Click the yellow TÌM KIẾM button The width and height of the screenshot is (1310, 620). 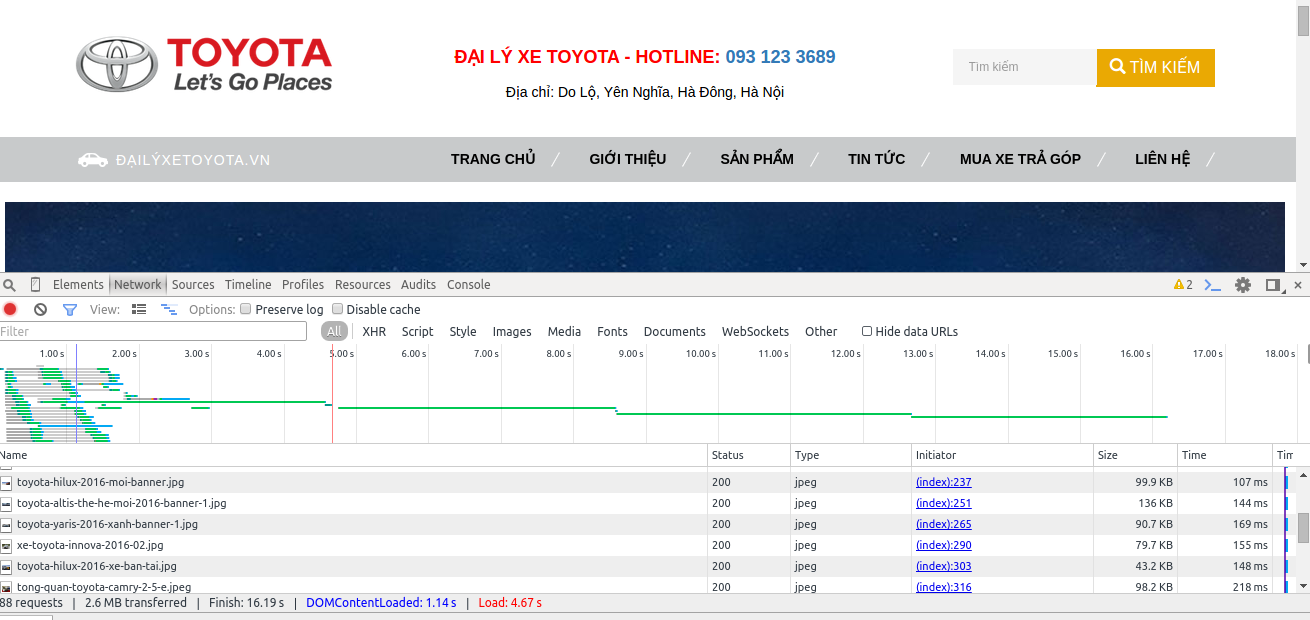click(x=1156, y=67)
